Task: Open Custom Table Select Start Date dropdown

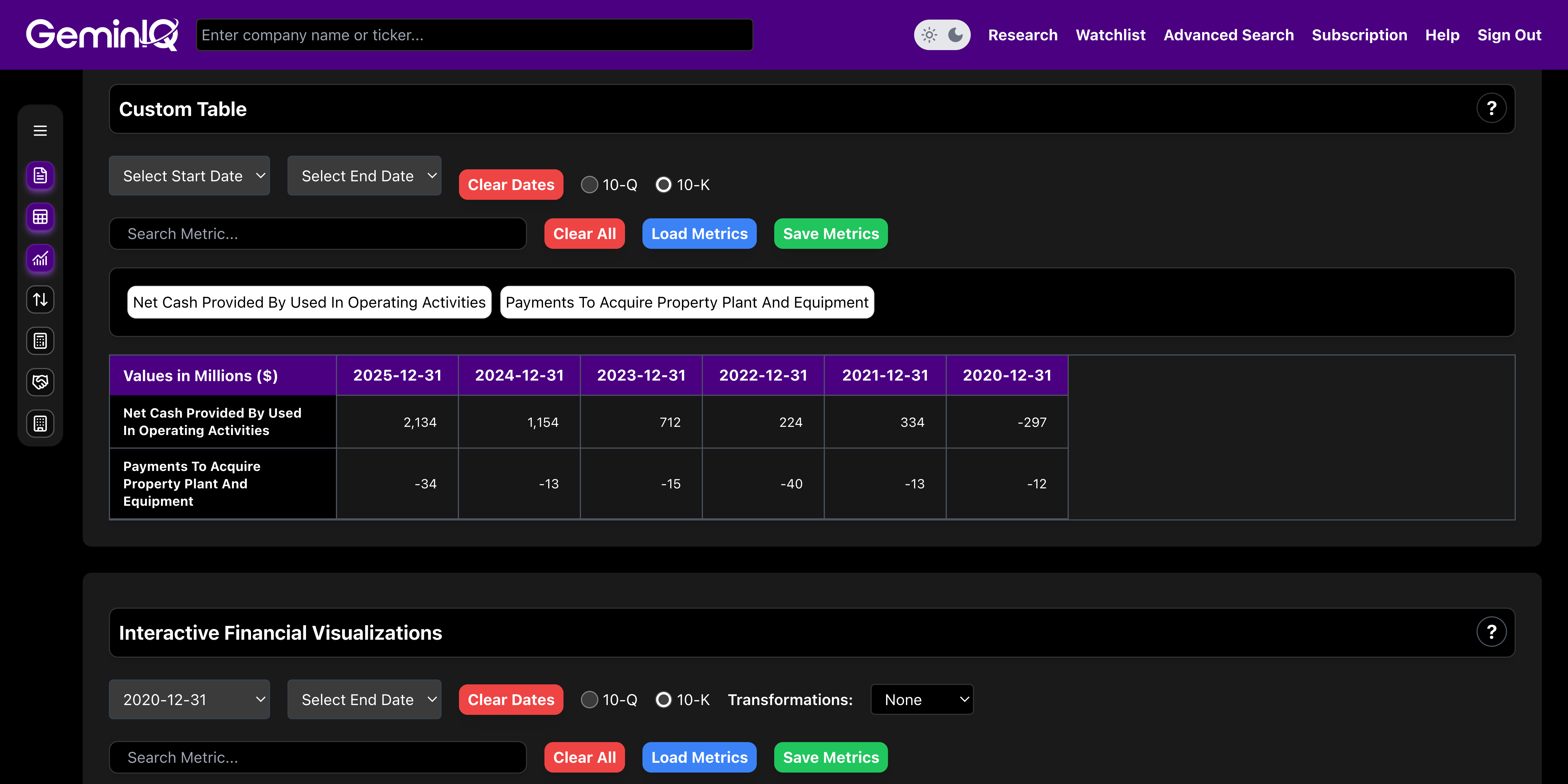Action: pyautogui.click(x=189, y=176)
